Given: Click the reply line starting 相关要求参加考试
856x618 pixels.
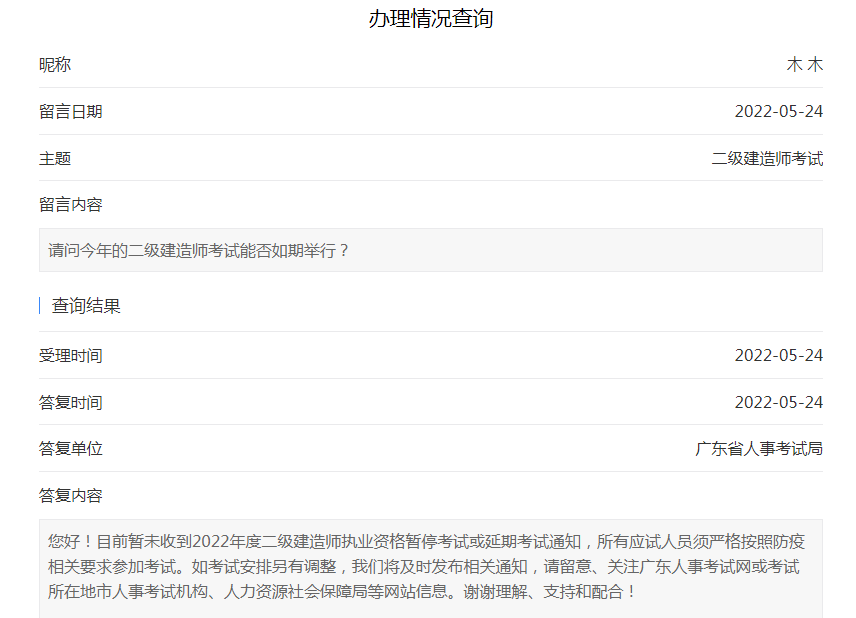Looking at the screenshot, I should (424, 567).
